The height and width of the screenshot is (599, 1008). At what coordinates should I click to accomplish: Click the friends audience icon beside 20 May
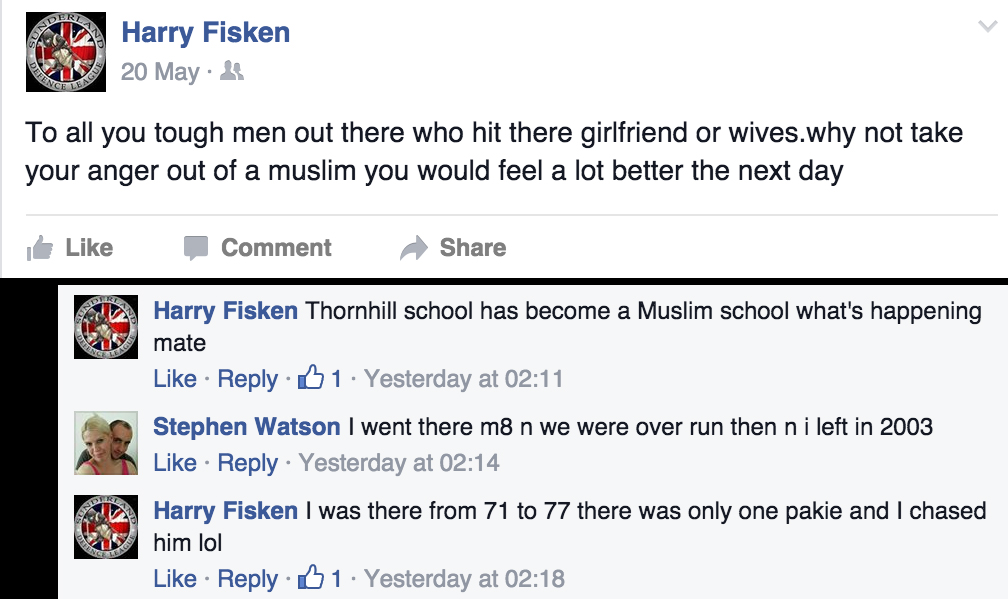click(232, 72)
